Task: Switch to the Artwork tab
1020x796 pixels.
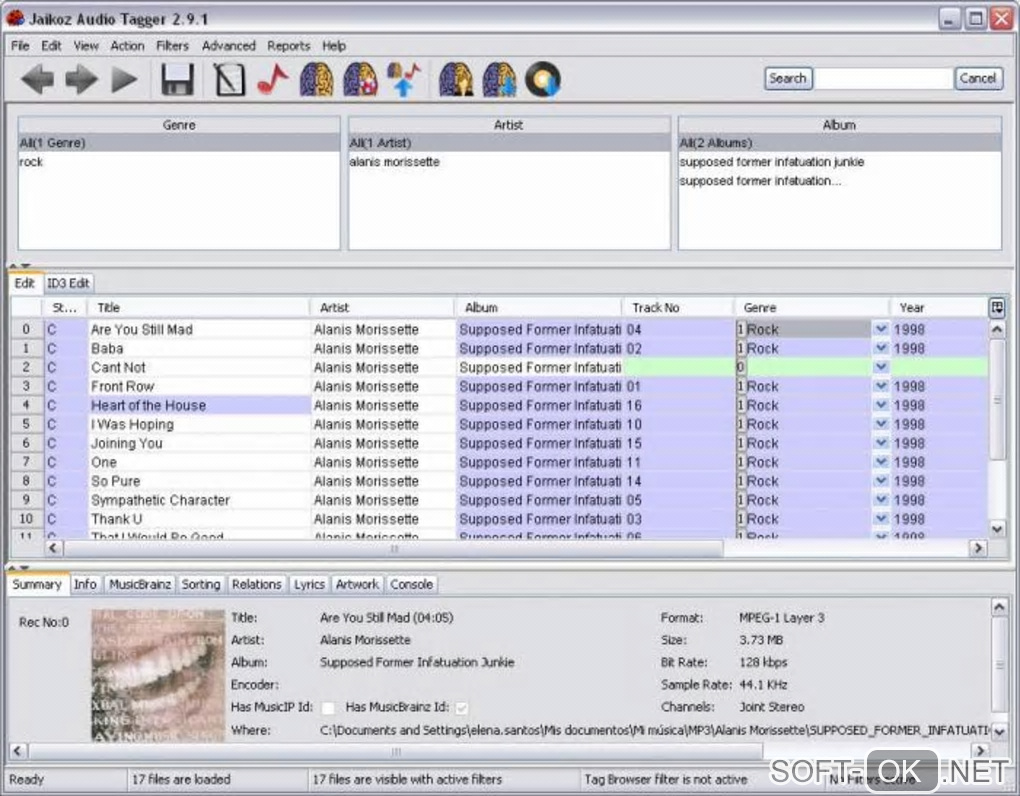Action: pos(357,584)
